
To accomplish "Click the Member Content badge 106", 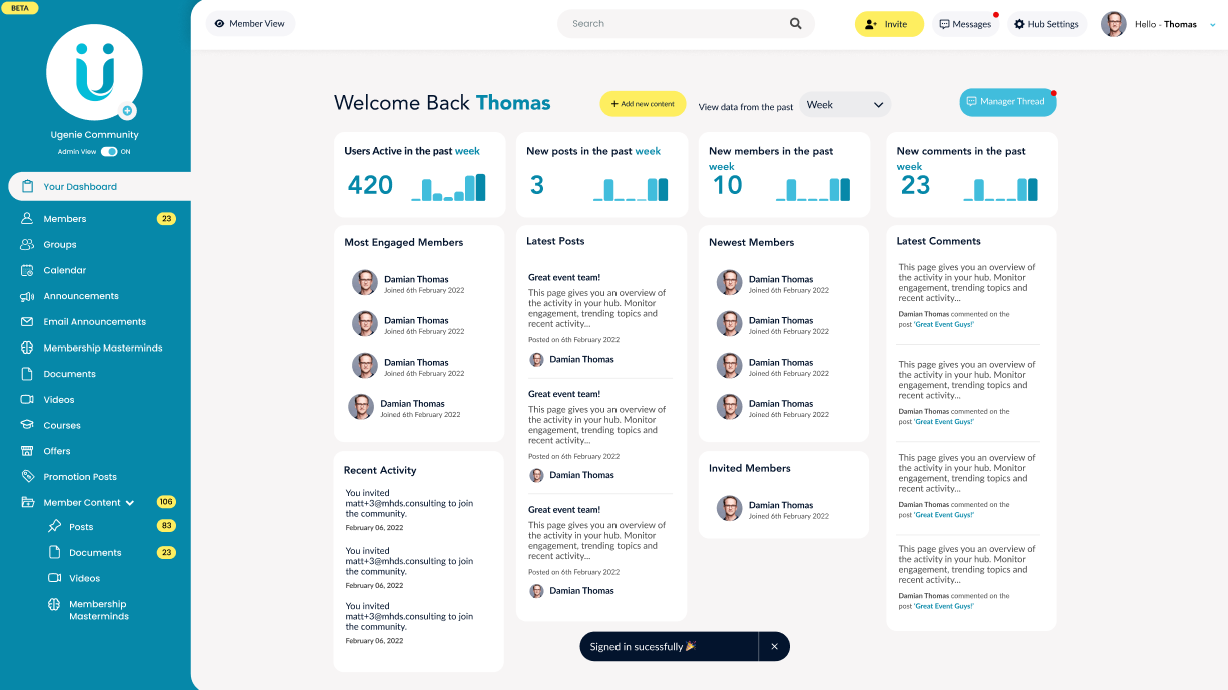I will coord(166,502).
